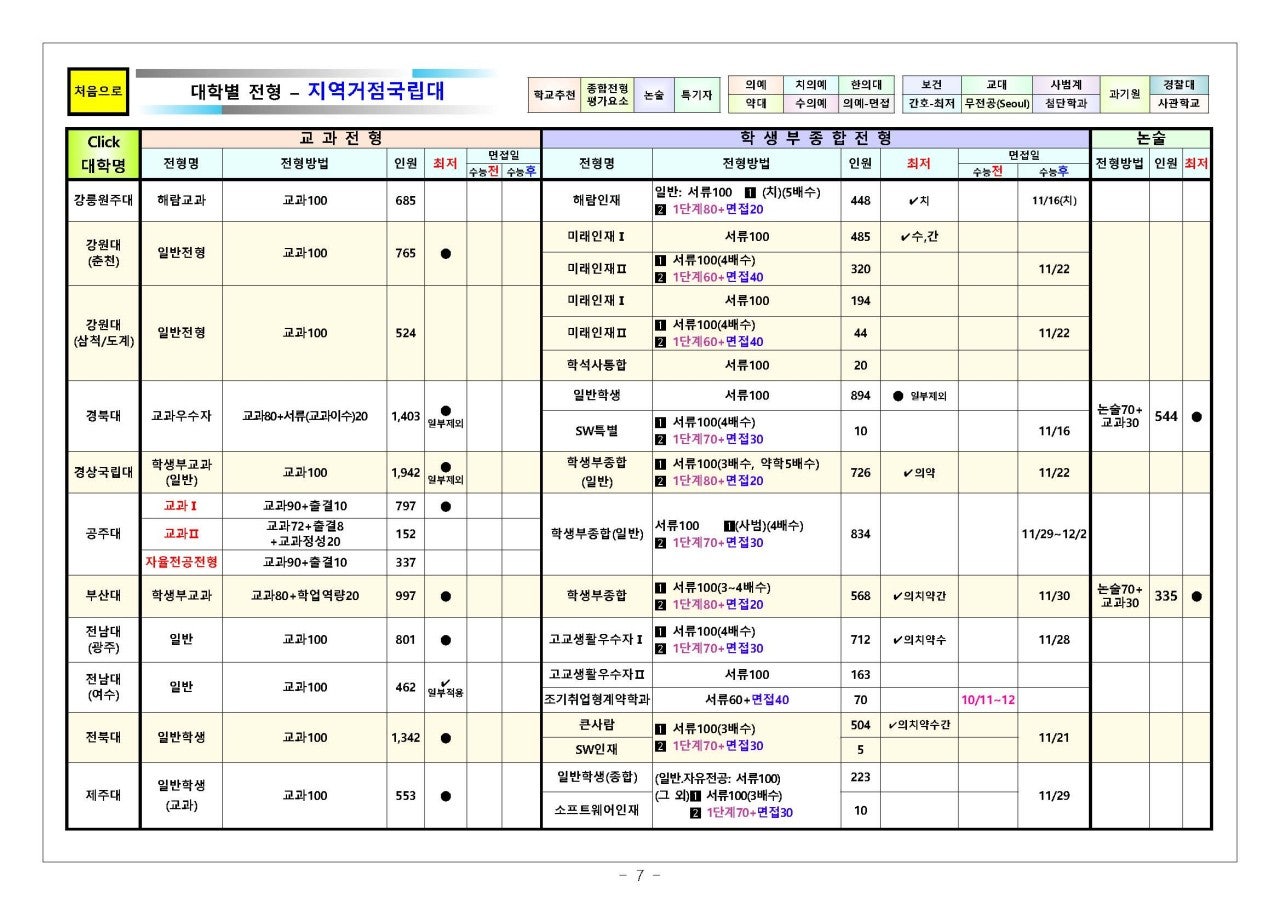Click the red 교과Ⅱ entry

click(x=182, y=533)
